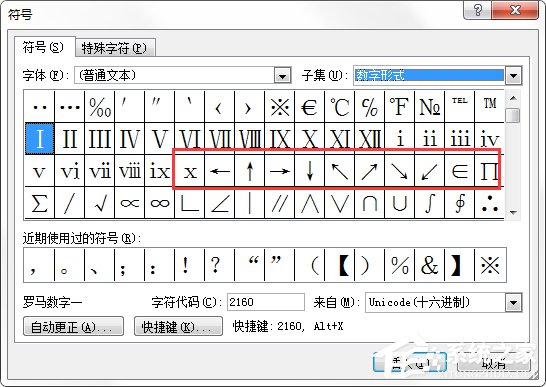Pick the angle ∠ symbol

220,203
